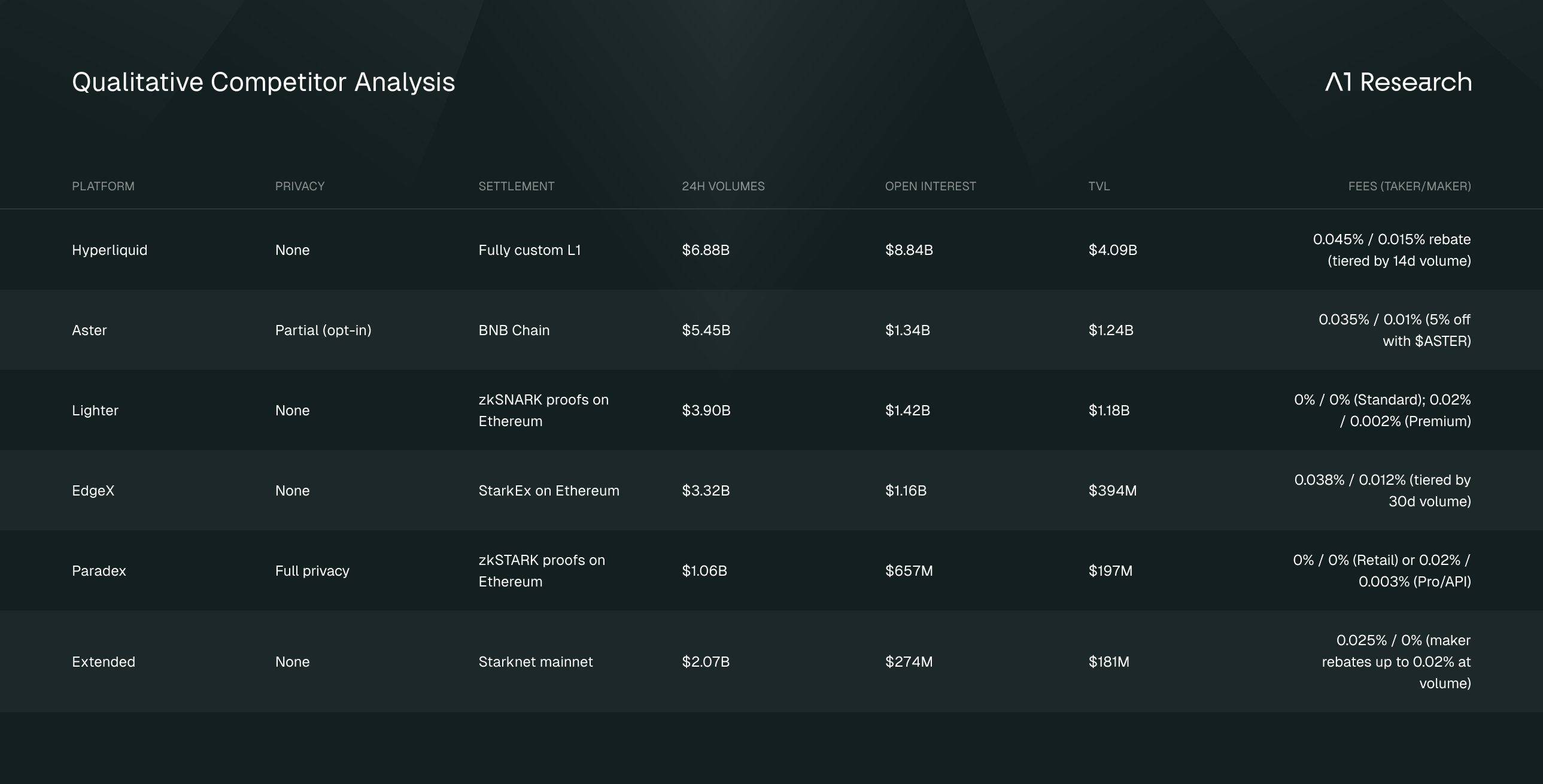Select the EdgeX platform name
Viewport: 1543px width, 784px height.
click(x=93, y=491)
